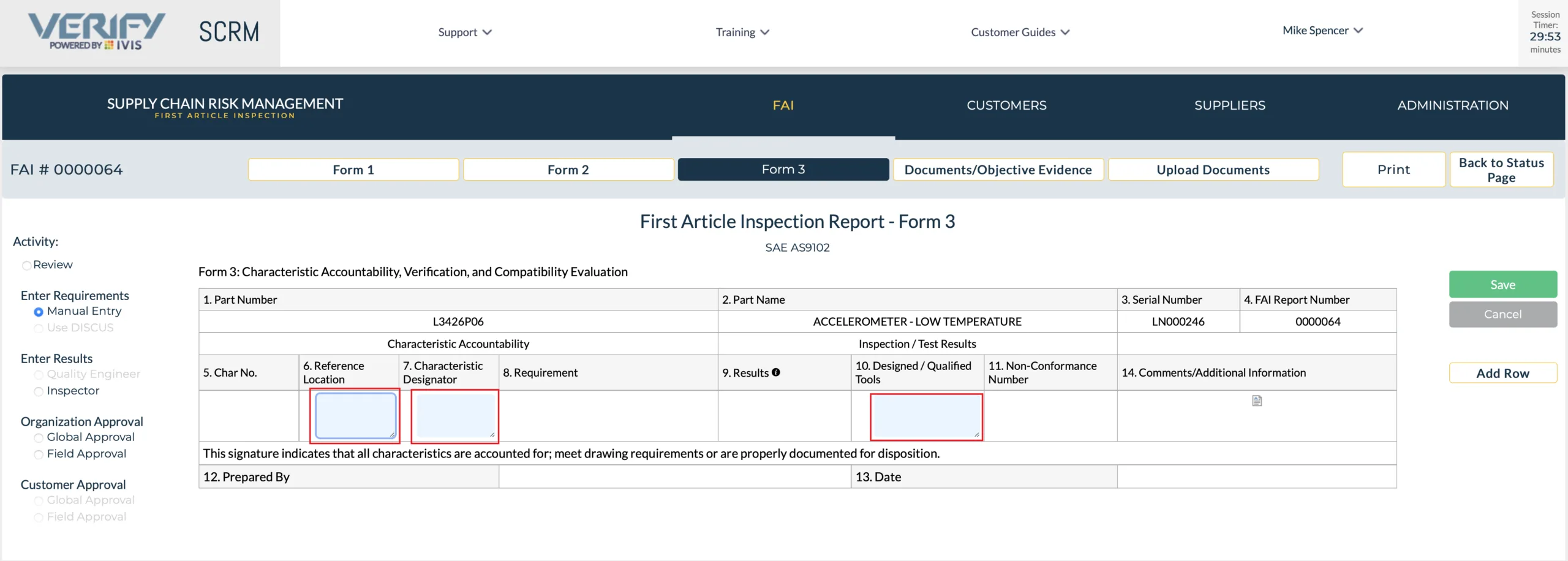Image resolution: width=1568 pixels, height=561 pixels.
Task: Click the serial number LN000246 cell
Action: 1178,322
